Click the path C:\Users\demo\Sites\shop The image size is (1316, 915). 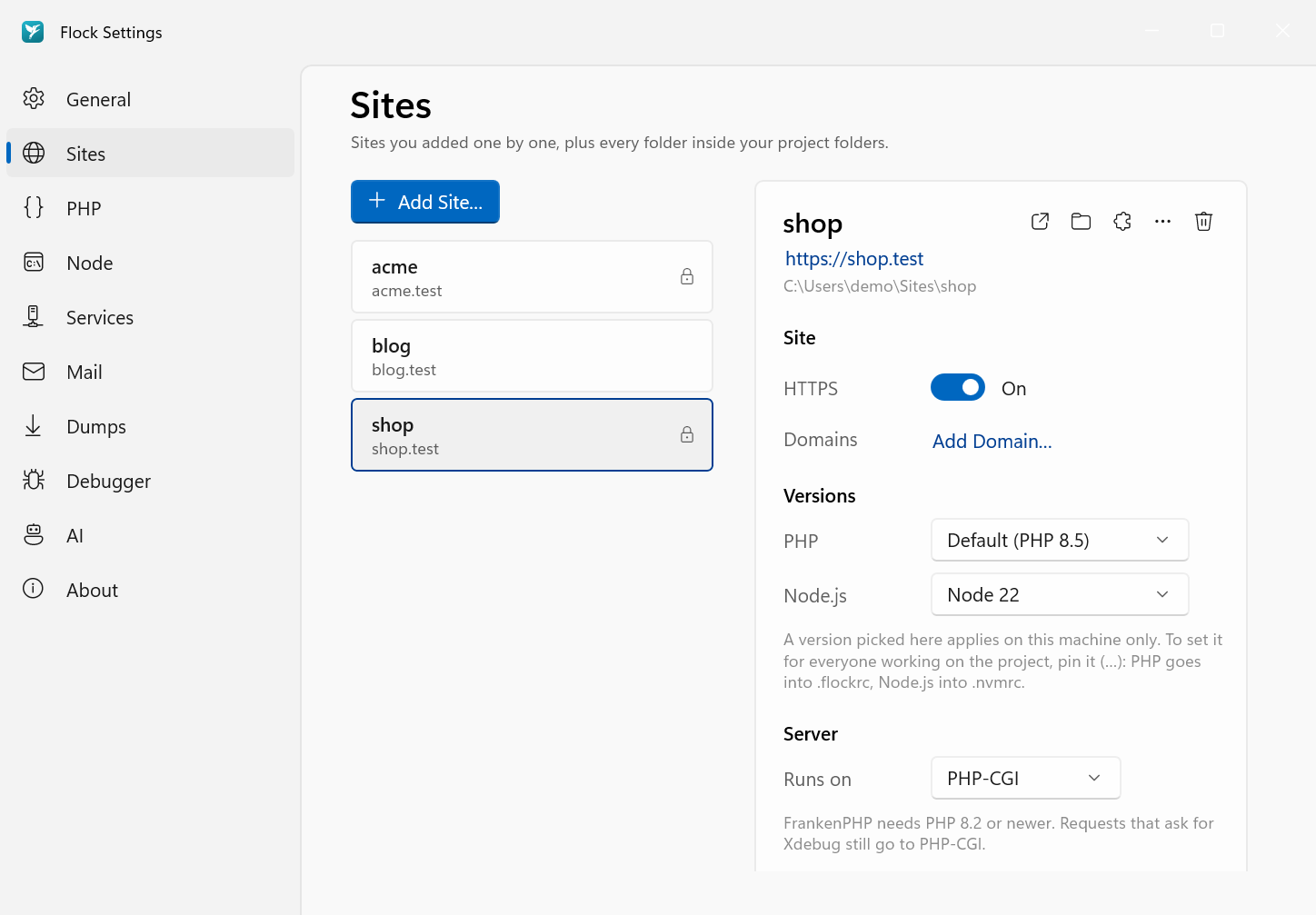pyautogui.click(x=880, y=286)
